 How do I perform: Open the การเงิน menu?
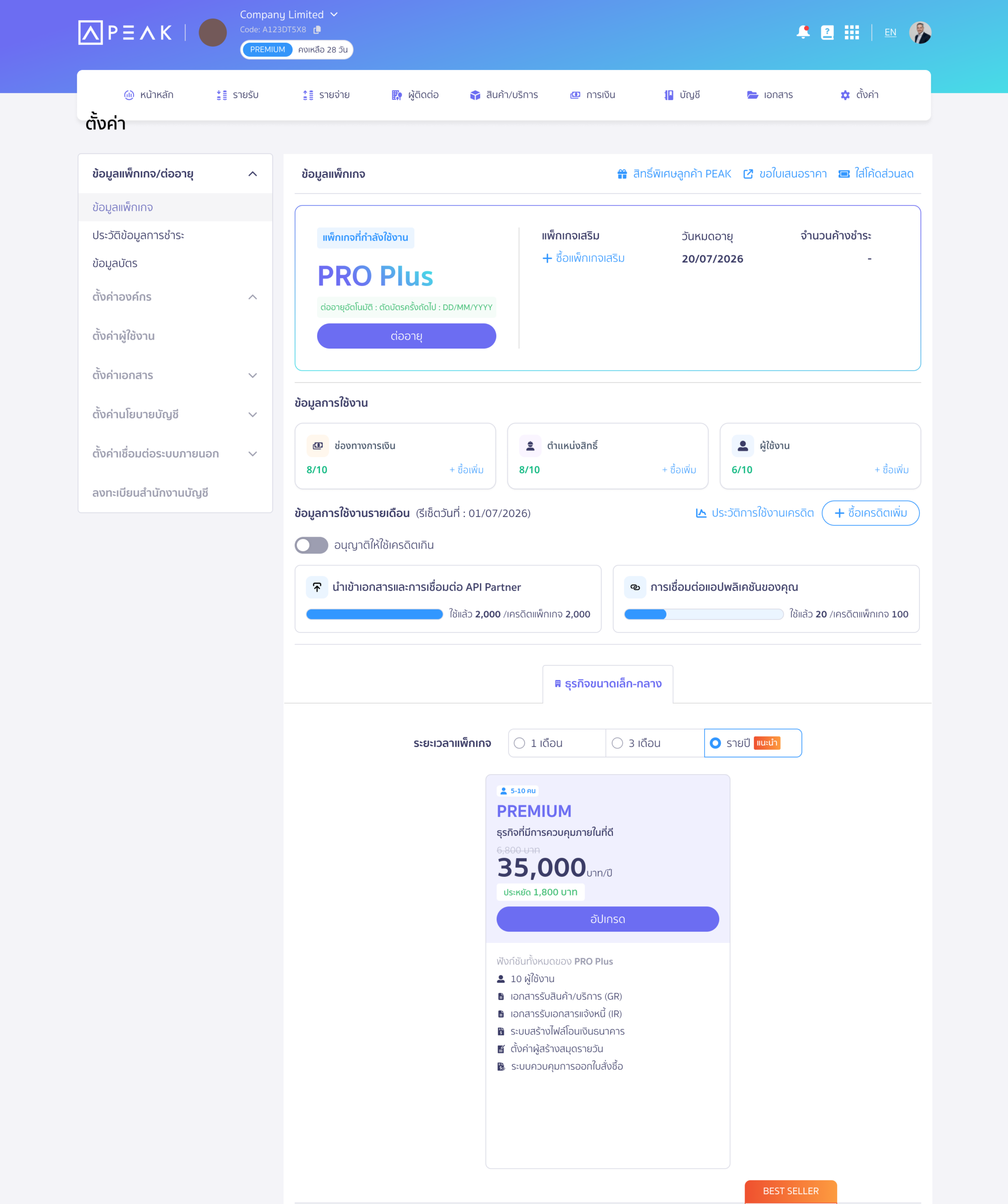592,95
